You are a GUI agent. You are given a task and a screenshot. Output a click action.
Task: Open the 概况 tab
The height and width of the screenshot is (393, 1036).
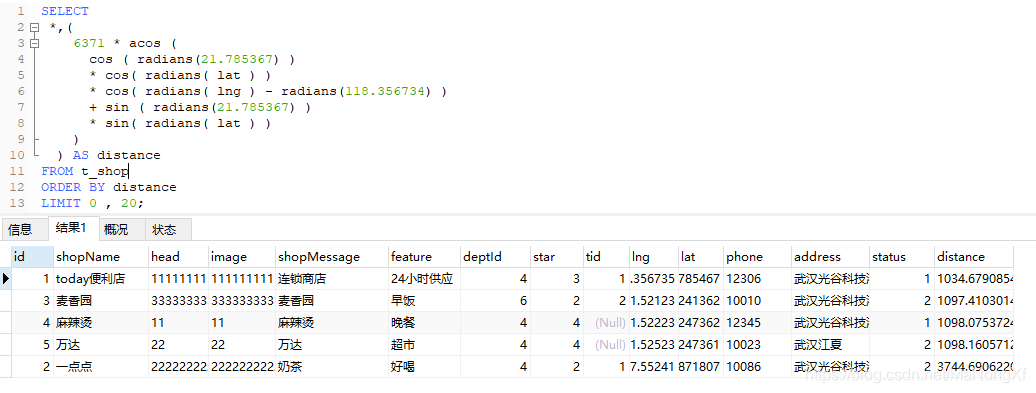pyautogui.click(x=116, y=230)
